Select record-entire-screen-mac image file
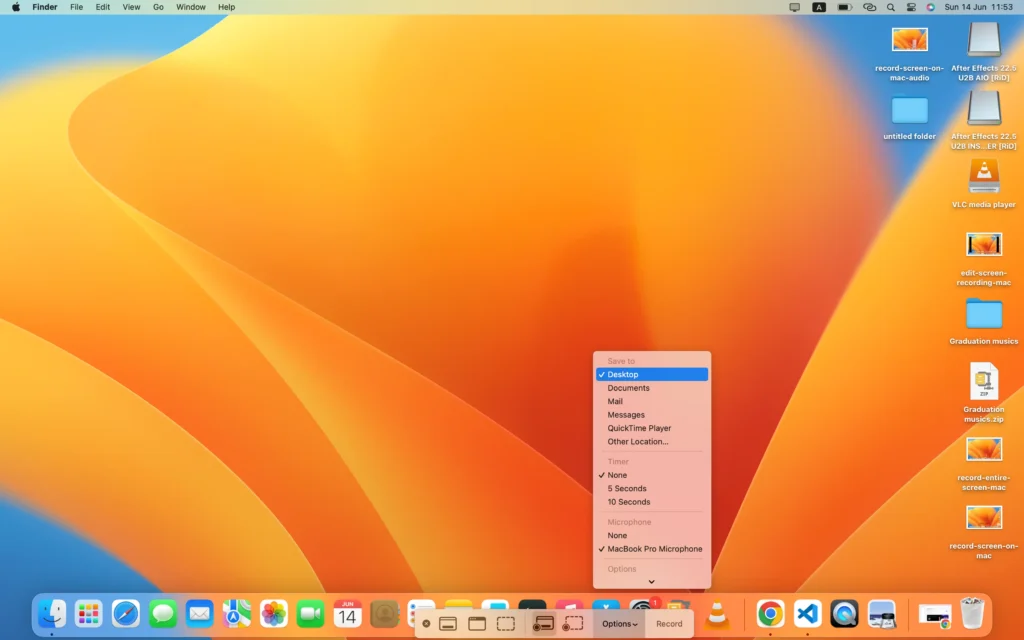The height and width of the screenshot is (640, 1024). coord(984,464)
